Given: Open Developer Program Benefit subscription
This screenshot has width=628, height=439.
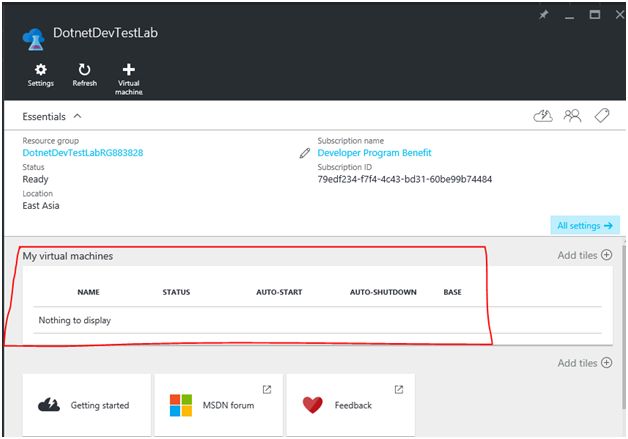Looking at the screenshot, I should click(374, 153).
